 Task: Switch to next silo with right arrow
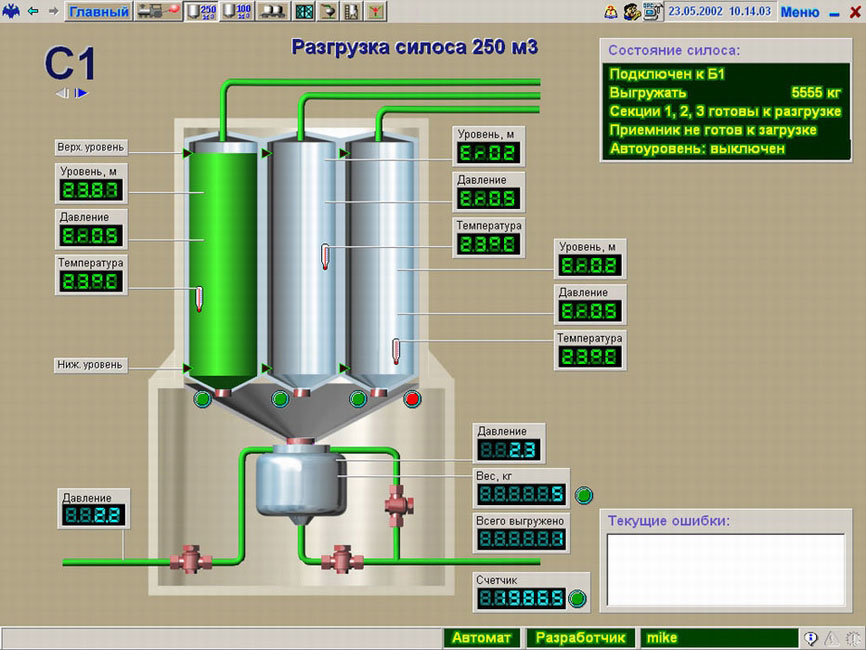82,93
